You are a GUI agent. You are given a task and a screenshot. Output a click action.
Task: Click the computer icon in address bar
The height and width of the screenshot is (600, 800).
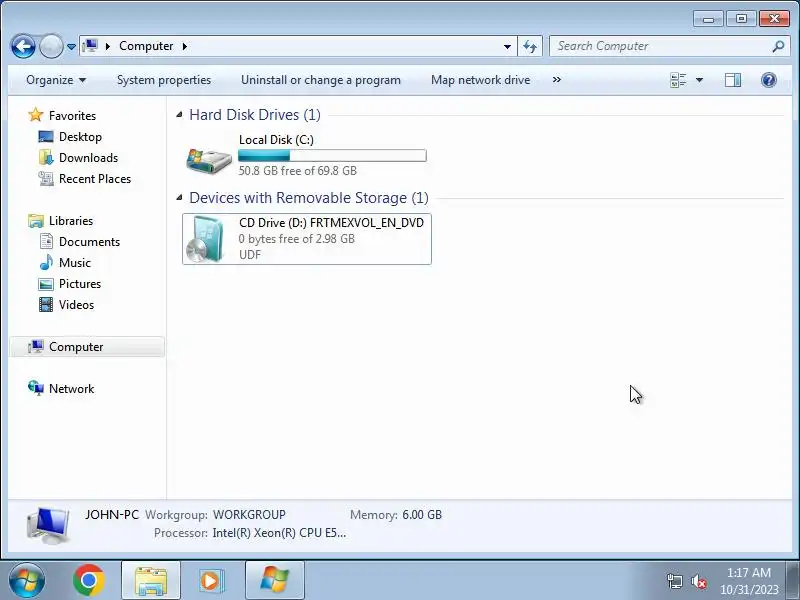tap(90, 46)
